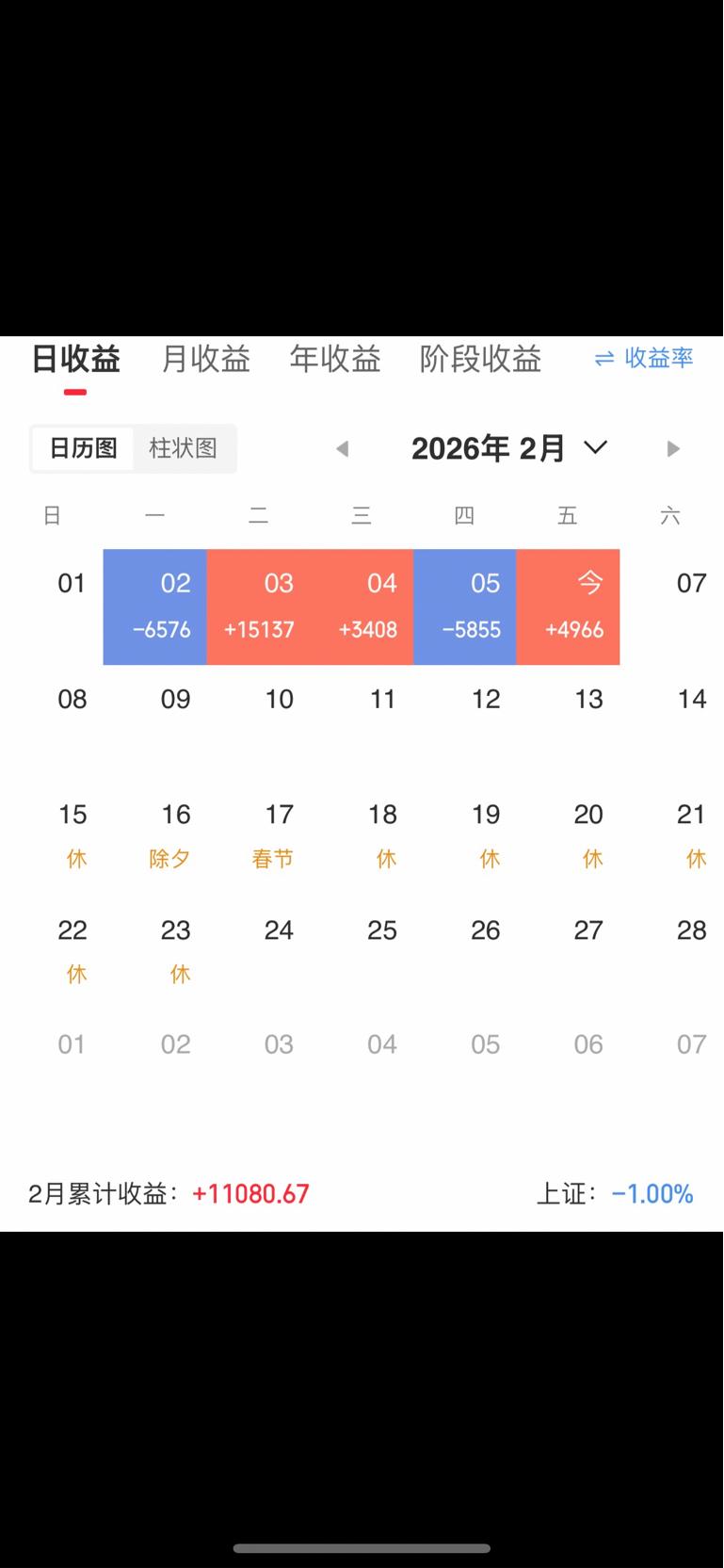This screenshot has height=1568, width=724.
Task: Go to previous month arrow
Action: click(x=343, y=449)
